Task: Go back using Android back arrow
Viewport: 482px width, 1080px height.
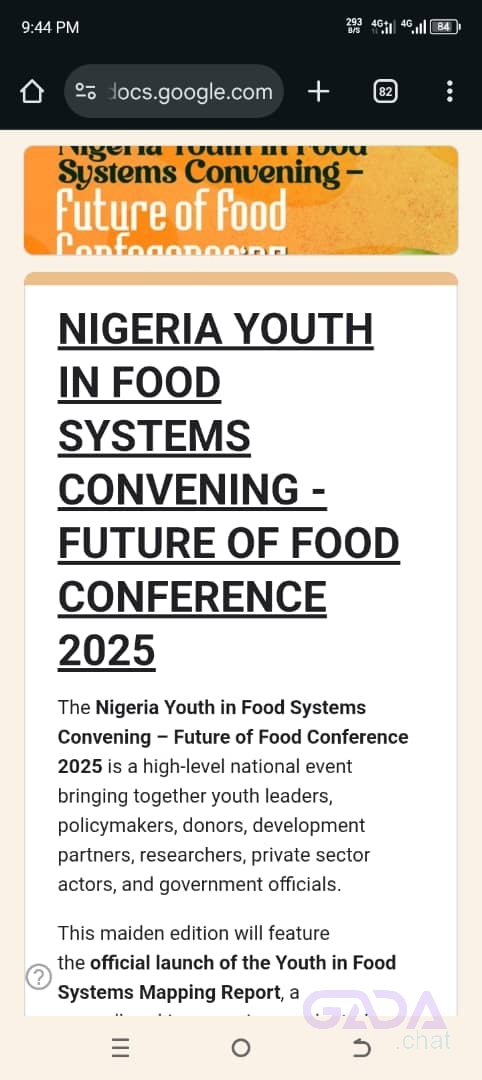Action: click(361, 1048)
